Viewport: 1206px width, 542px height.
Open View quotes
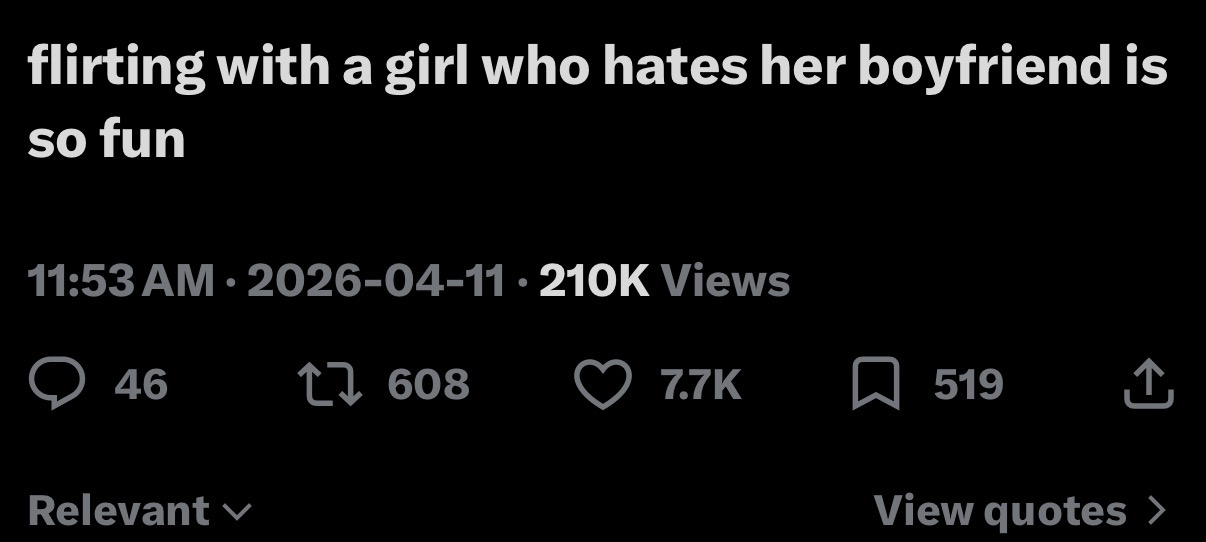(1000, 511)
